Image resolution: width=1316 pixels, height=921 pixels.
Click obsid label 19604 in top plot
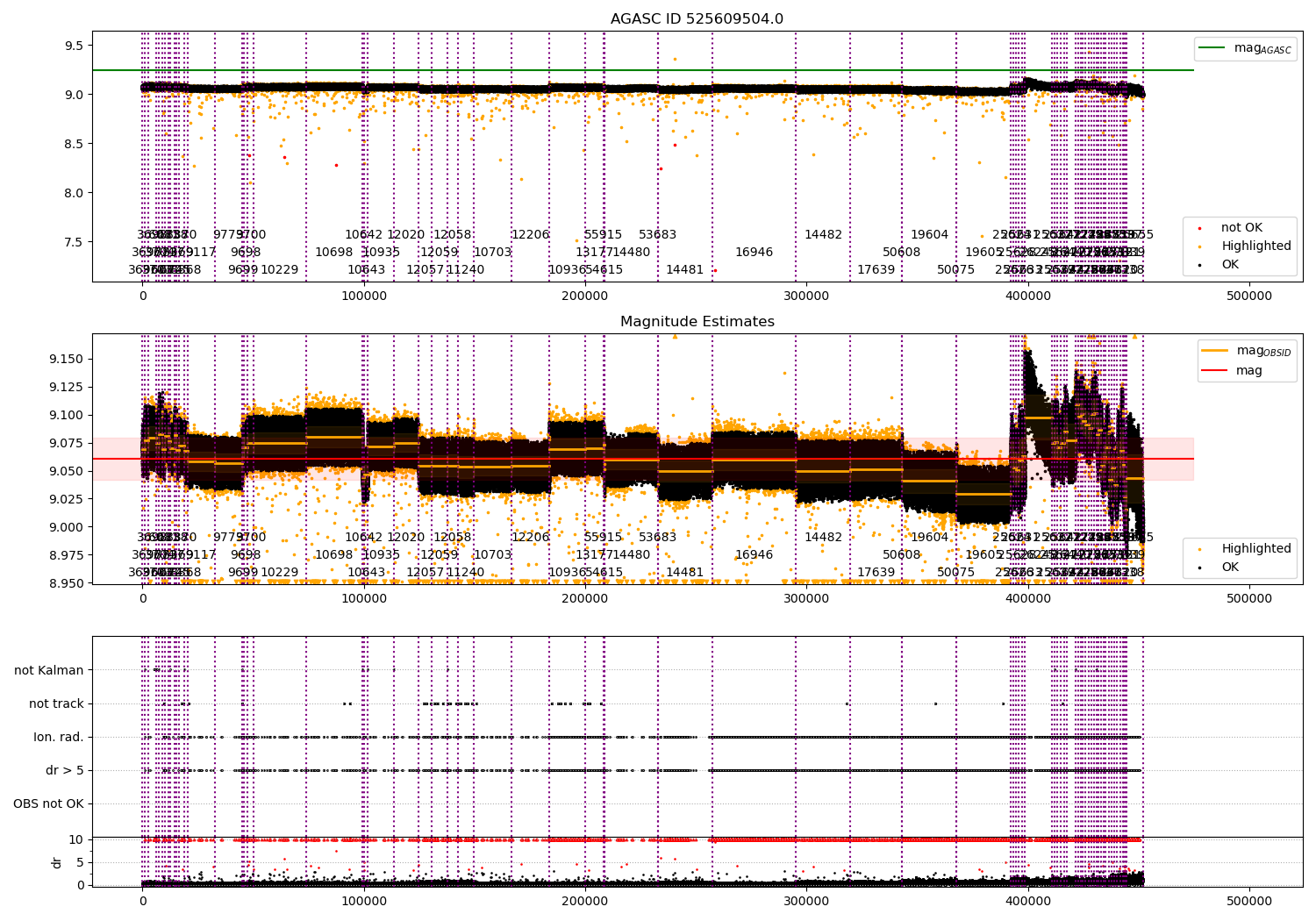[x=930, y=234]
